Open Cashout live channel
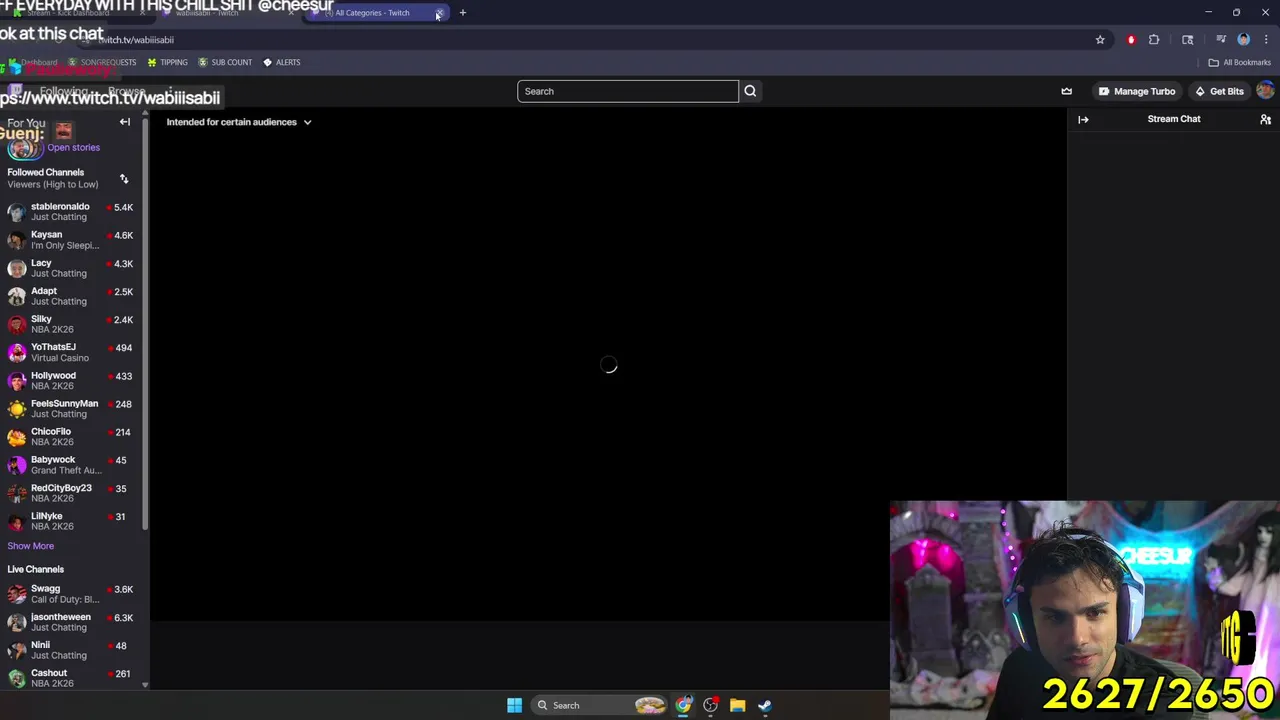The image size is (1280, 720). 72,678
